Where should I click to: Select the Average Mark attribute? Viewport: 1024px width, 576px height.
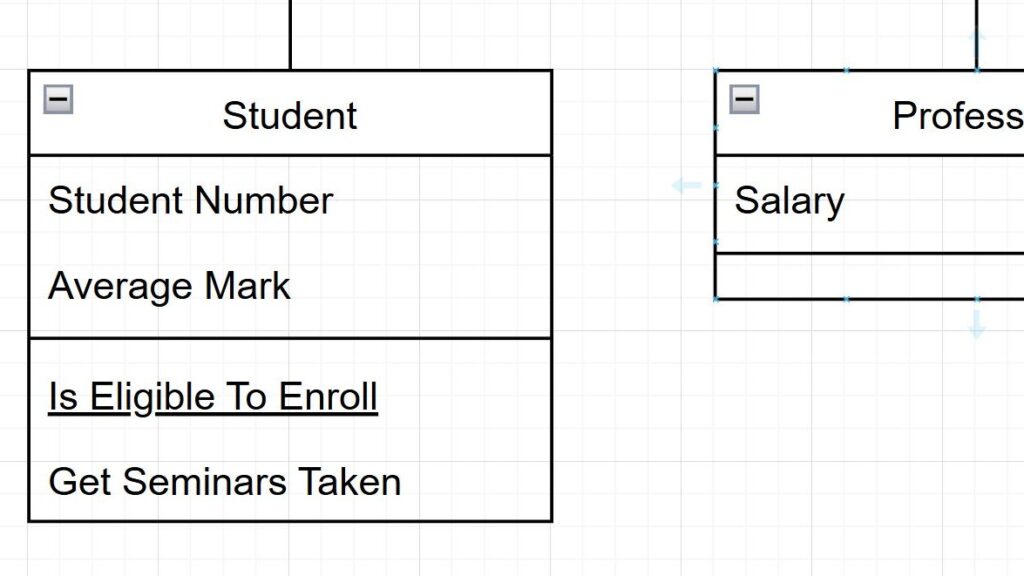[x=169, y=286]
